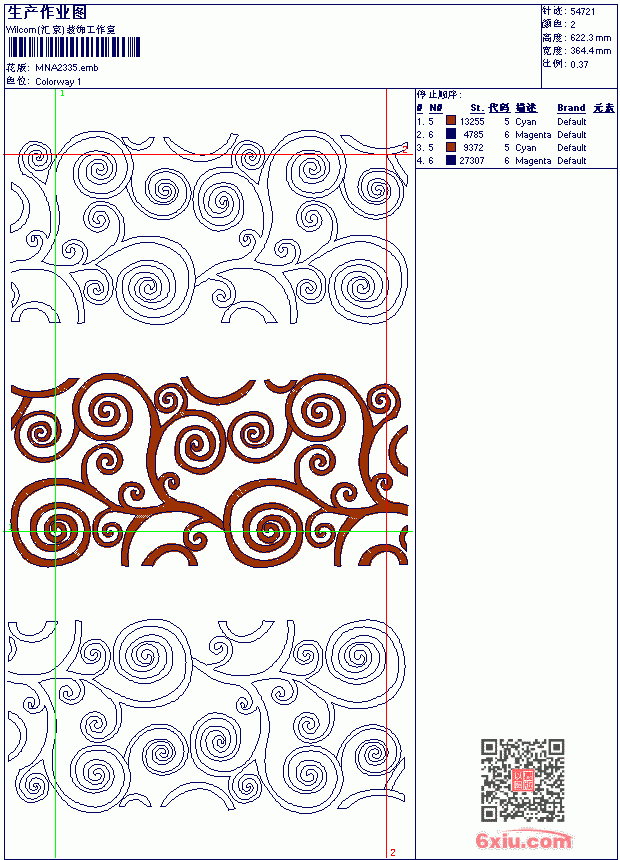620x860 pixels.
Task: Click the stitch count value 54721
Action: tap(583, 12)
